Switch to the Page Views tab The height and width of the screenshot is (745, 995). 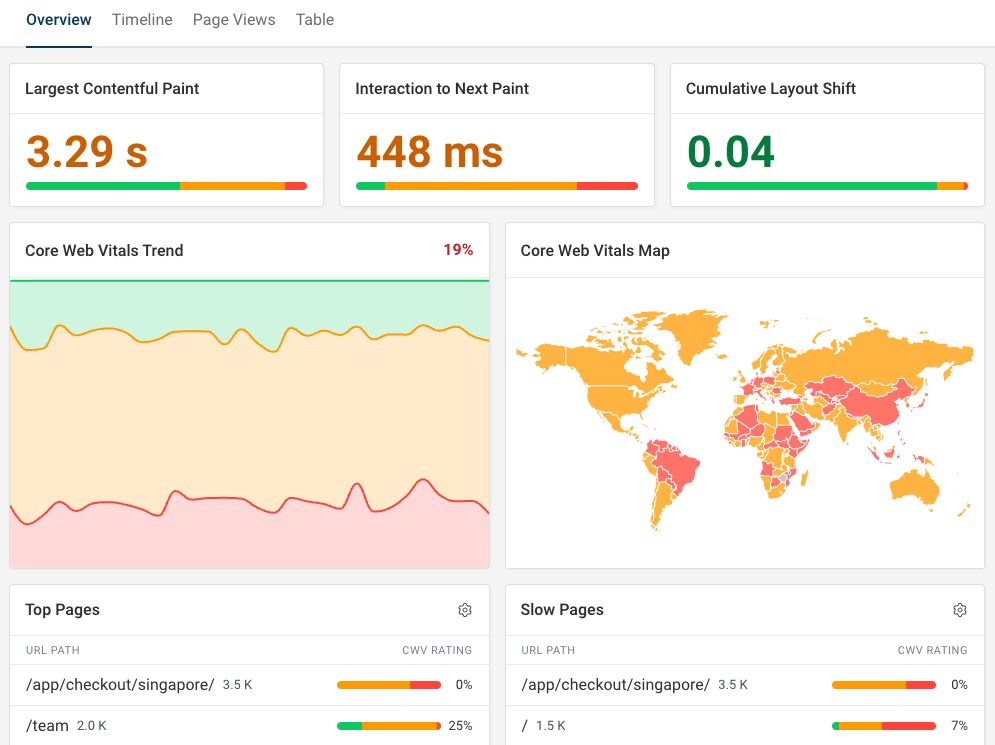point(234,19)
